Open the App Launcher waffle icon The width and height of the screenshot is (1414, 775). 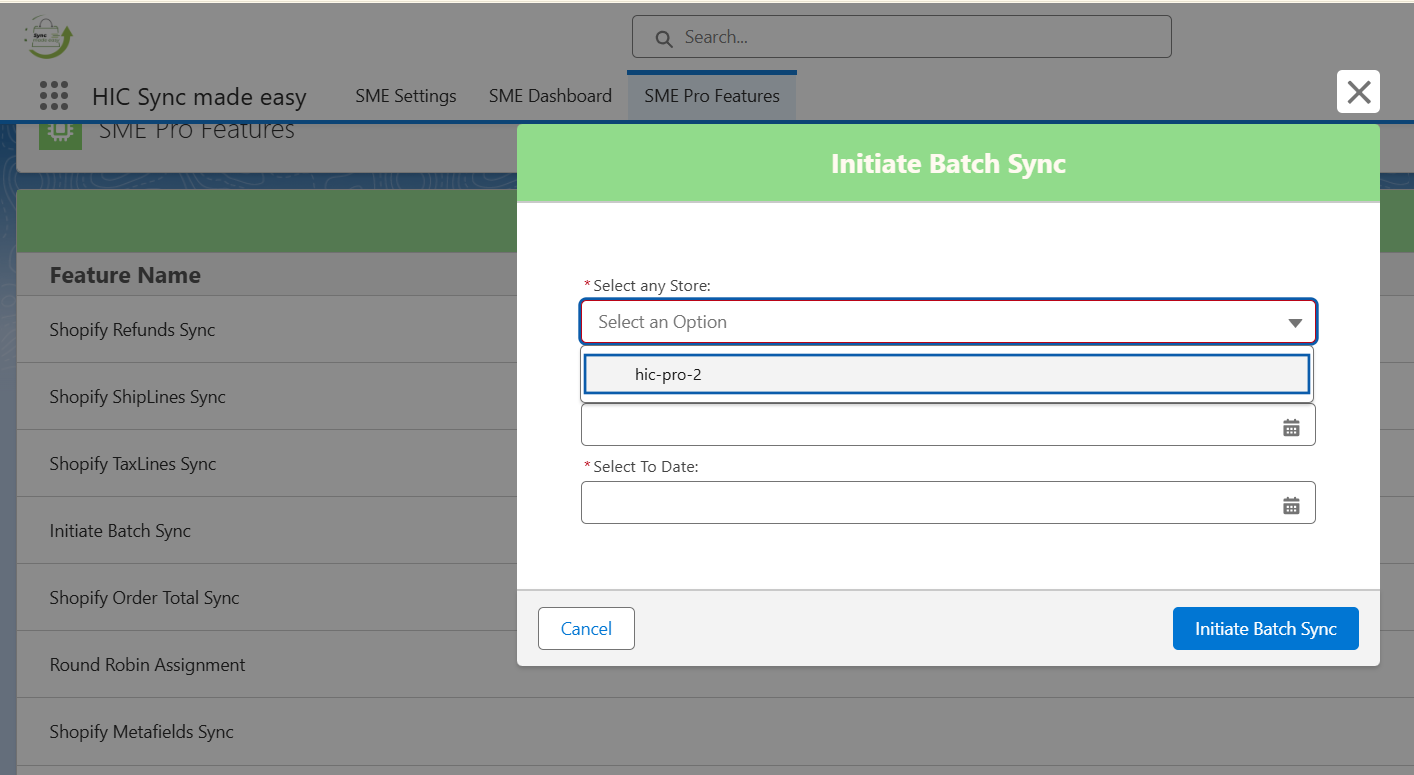tap(54, 96)
